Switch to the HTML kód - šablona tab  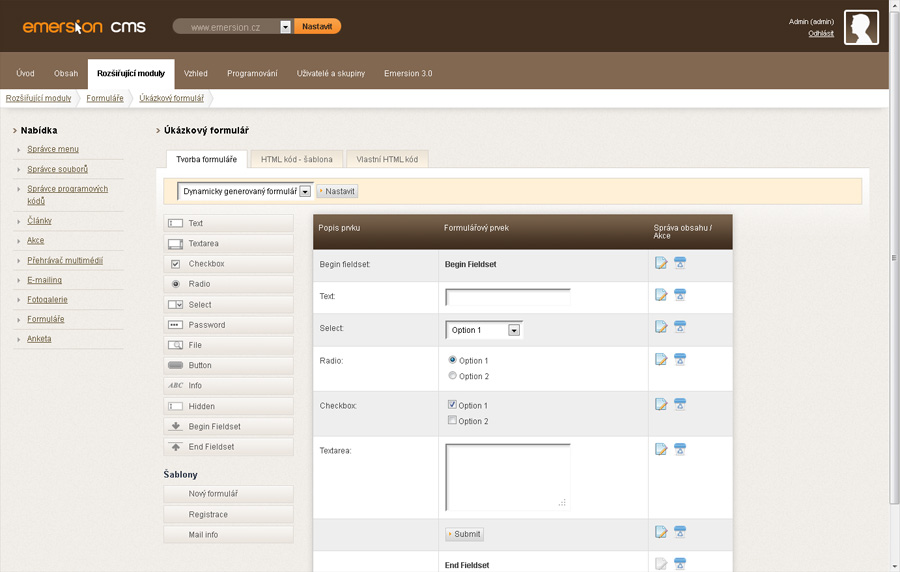tap(297, 159)
